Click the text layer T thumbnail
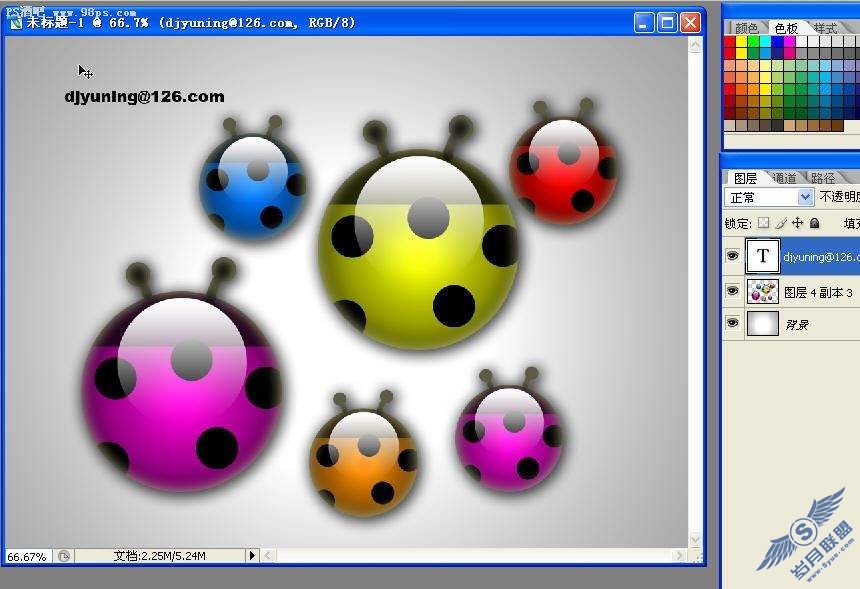Image resolution: width=860 pixels, height=589 pixels. click(x=762, y=256)
